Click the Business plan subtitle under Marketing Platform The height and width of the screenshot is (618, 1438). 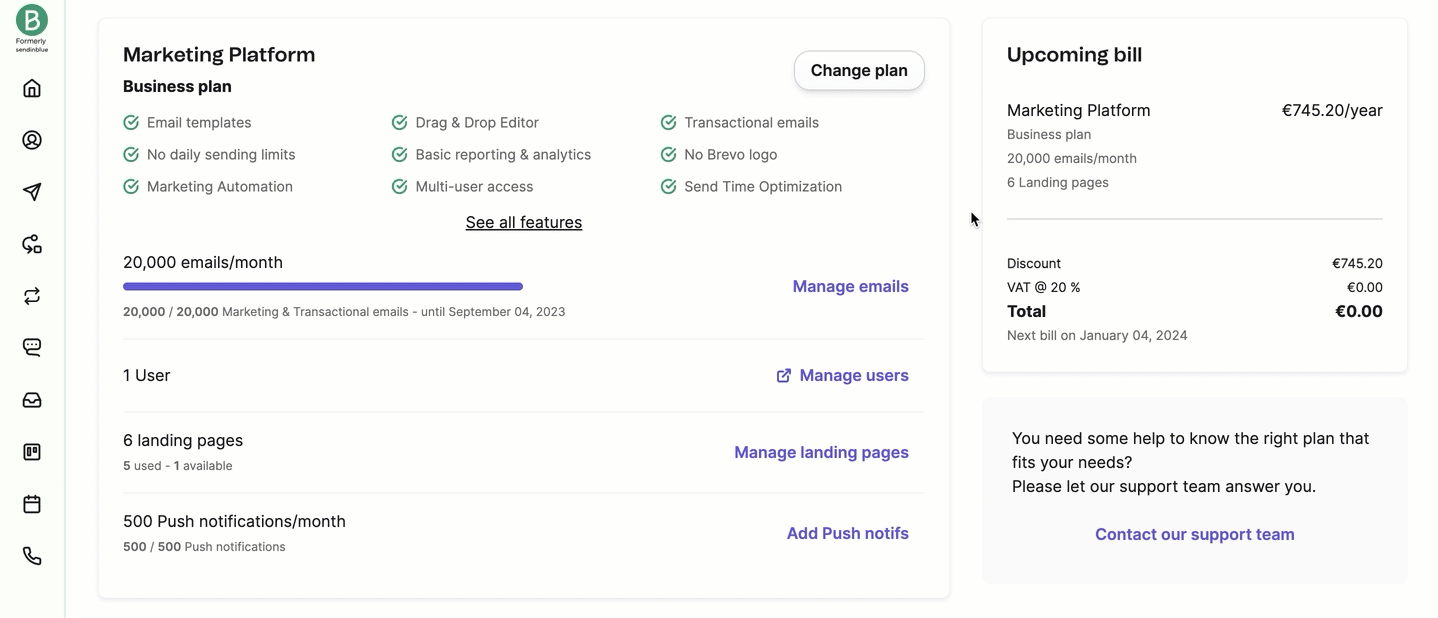point(177,86)
